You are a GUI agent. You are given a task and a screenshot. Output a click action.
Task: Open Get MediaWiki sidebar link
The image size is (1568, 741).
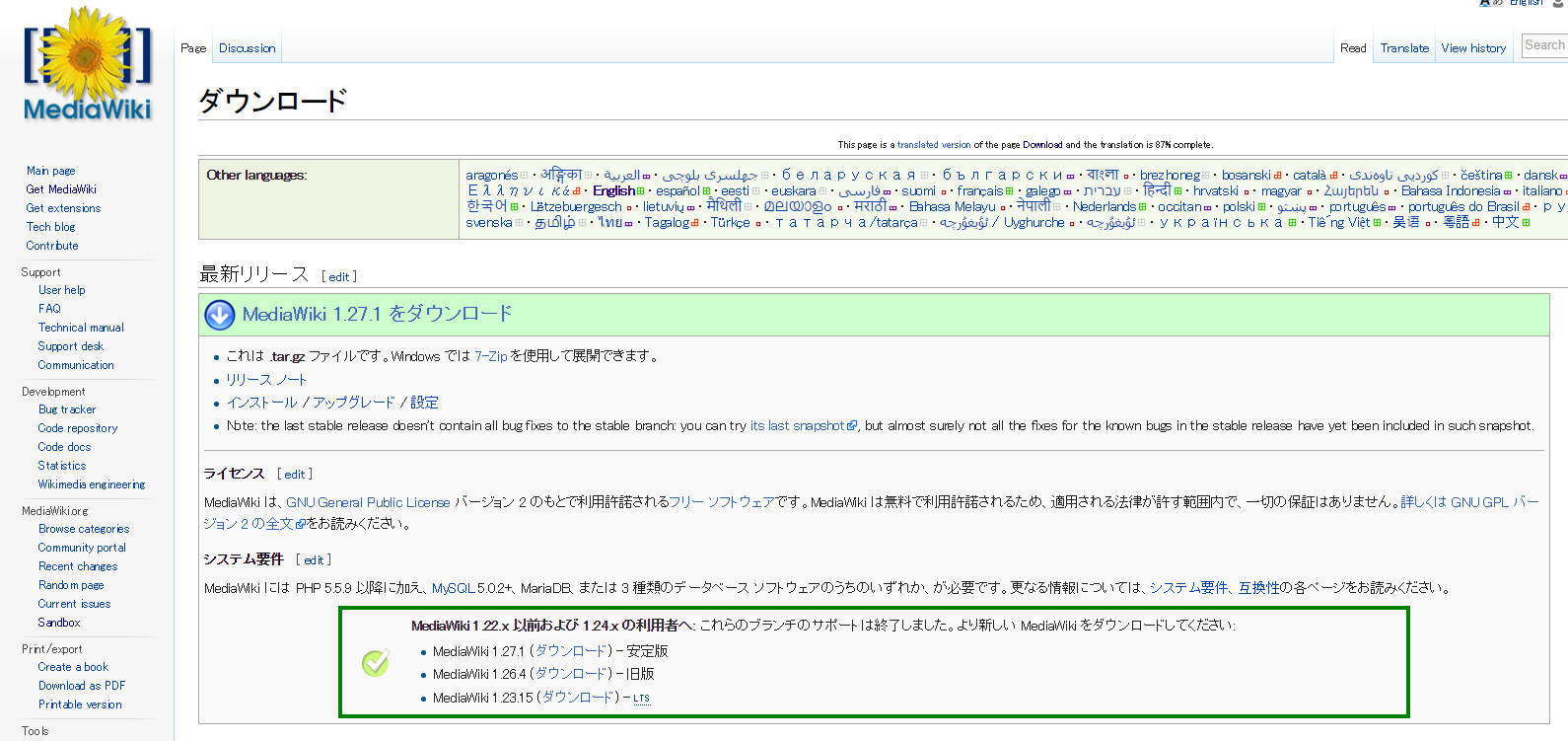pos(61,189)
